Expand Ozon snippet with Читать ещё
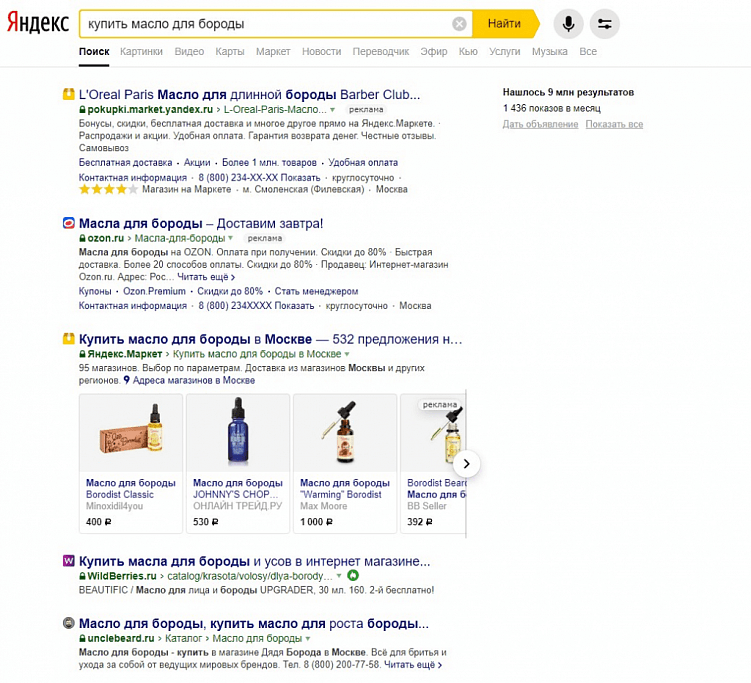751x683 pixels. tap(206, 277)
